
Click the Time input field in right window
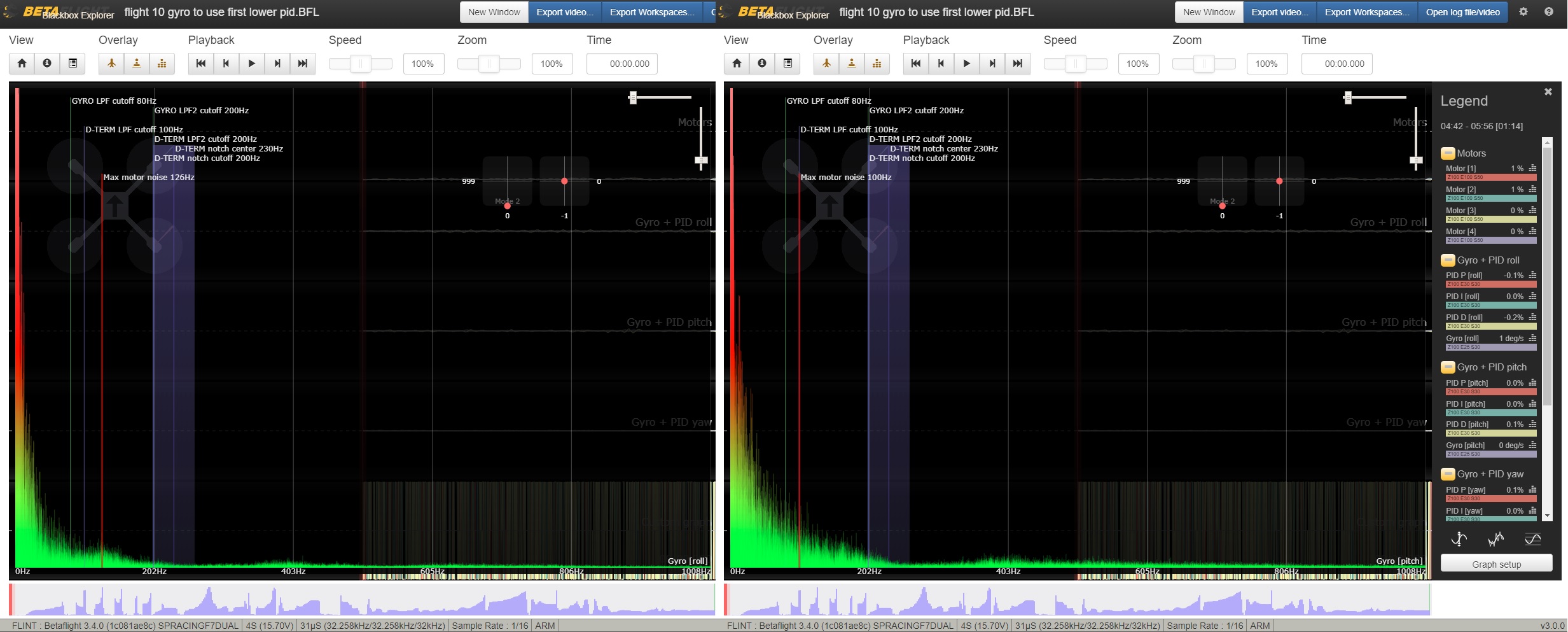click(x=1336, y=64)
